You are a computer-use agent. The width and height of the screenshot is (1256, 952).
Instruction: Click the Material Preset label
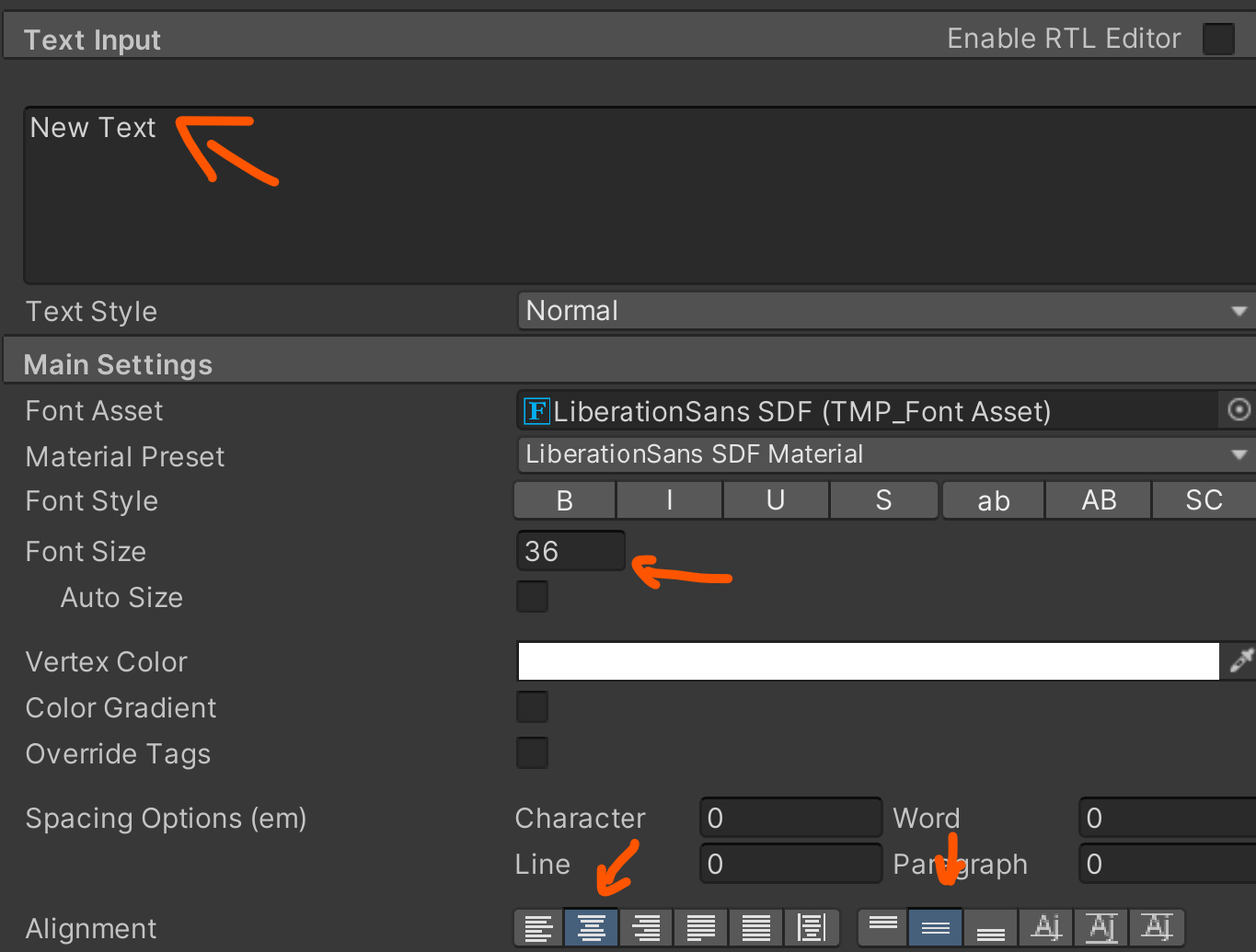125,456
